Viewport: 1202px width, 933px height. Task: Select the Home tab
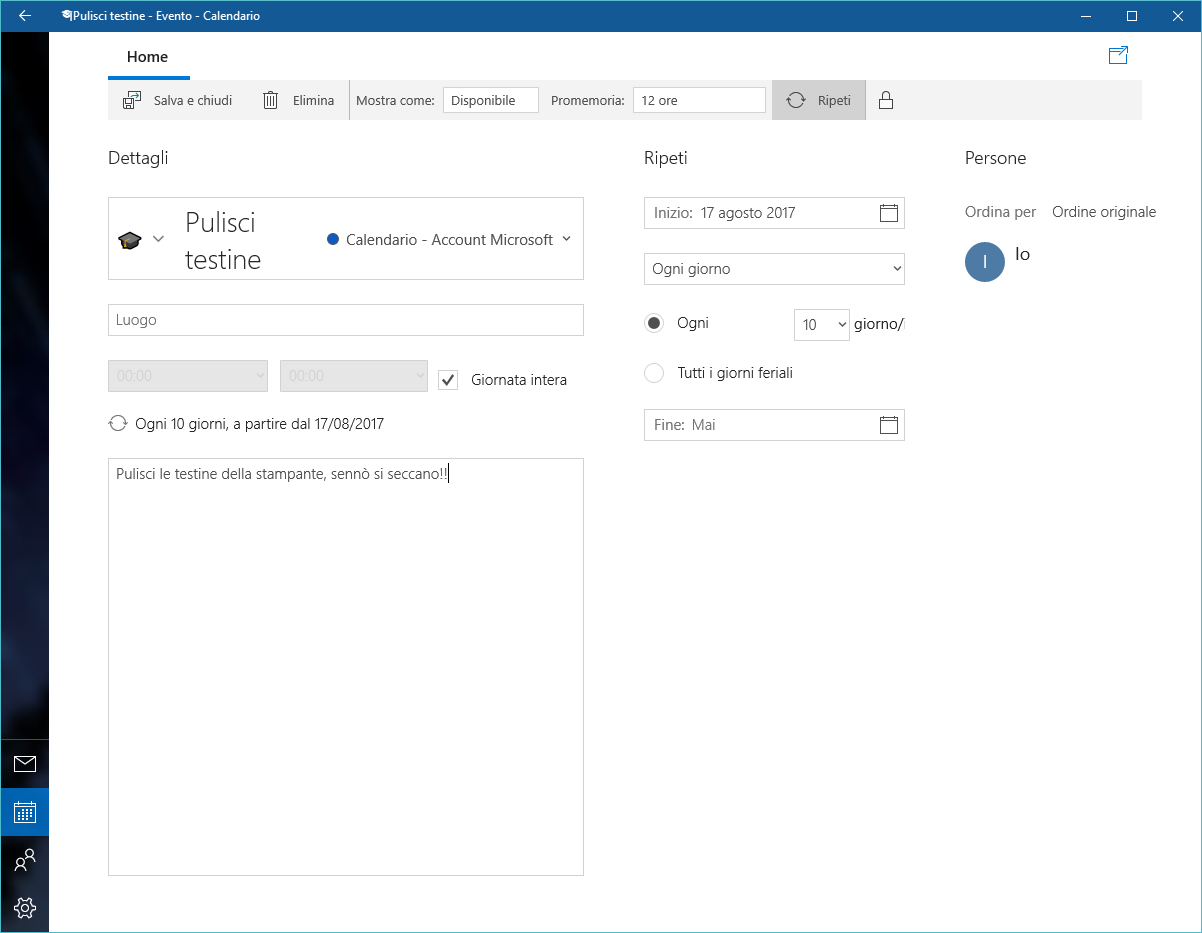pos(148,57)
